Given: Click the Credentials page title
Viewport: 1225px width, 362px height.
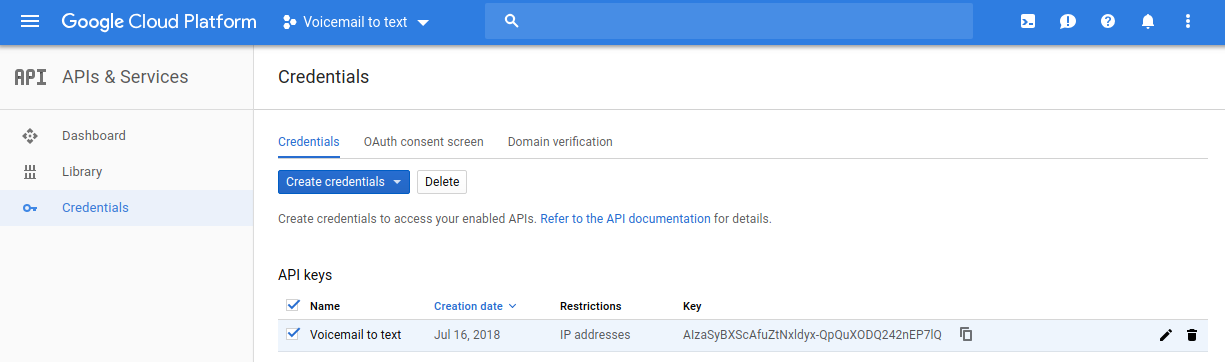Looking at the screenshot, I should pos(323,77).
